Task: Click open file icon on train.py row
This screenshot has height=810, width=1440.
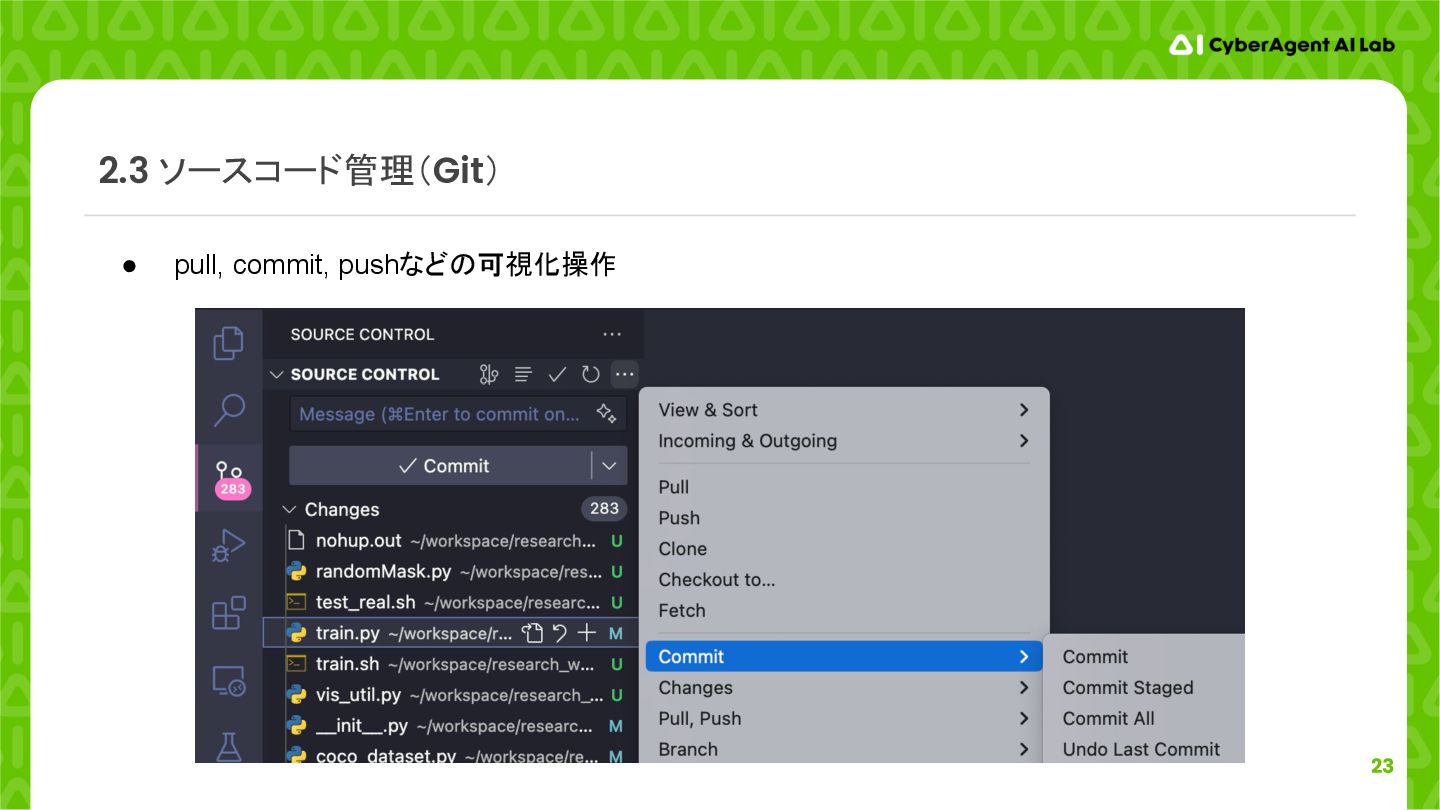Action: (x=533, y=633)
